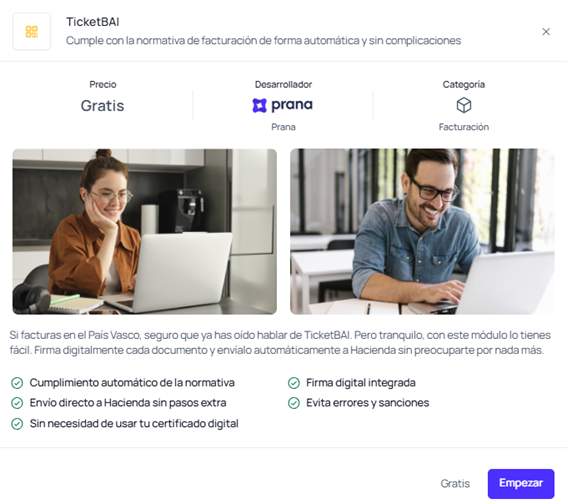This screenshot has height=504, width=567.
Task: Click the yellow TicketBAI QR code icon
Action: pyautogui.click(x=31, y=32)
